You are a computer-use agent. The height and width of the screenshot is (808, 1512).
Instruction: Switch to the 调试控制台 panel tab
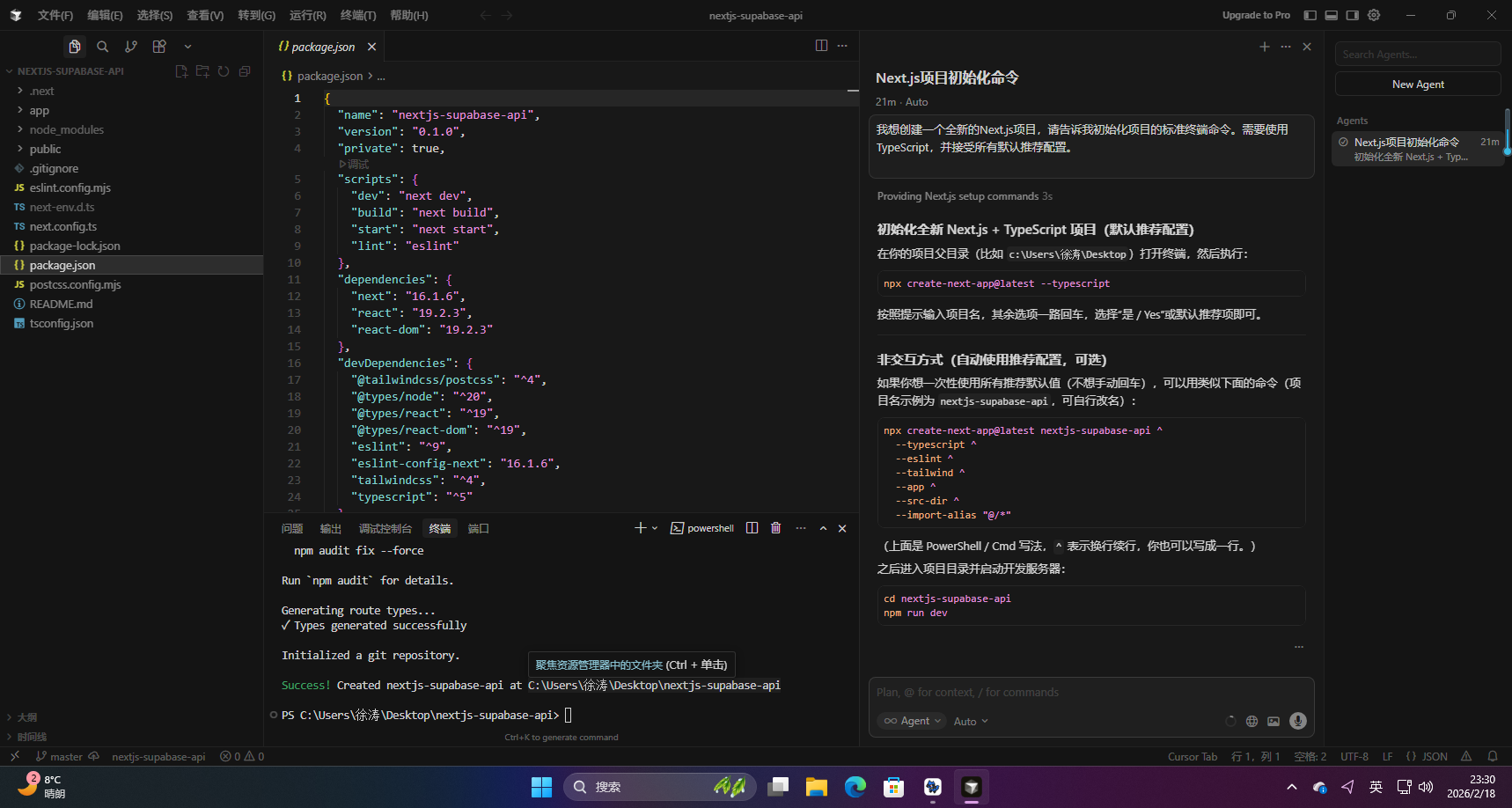click(385, 528)
